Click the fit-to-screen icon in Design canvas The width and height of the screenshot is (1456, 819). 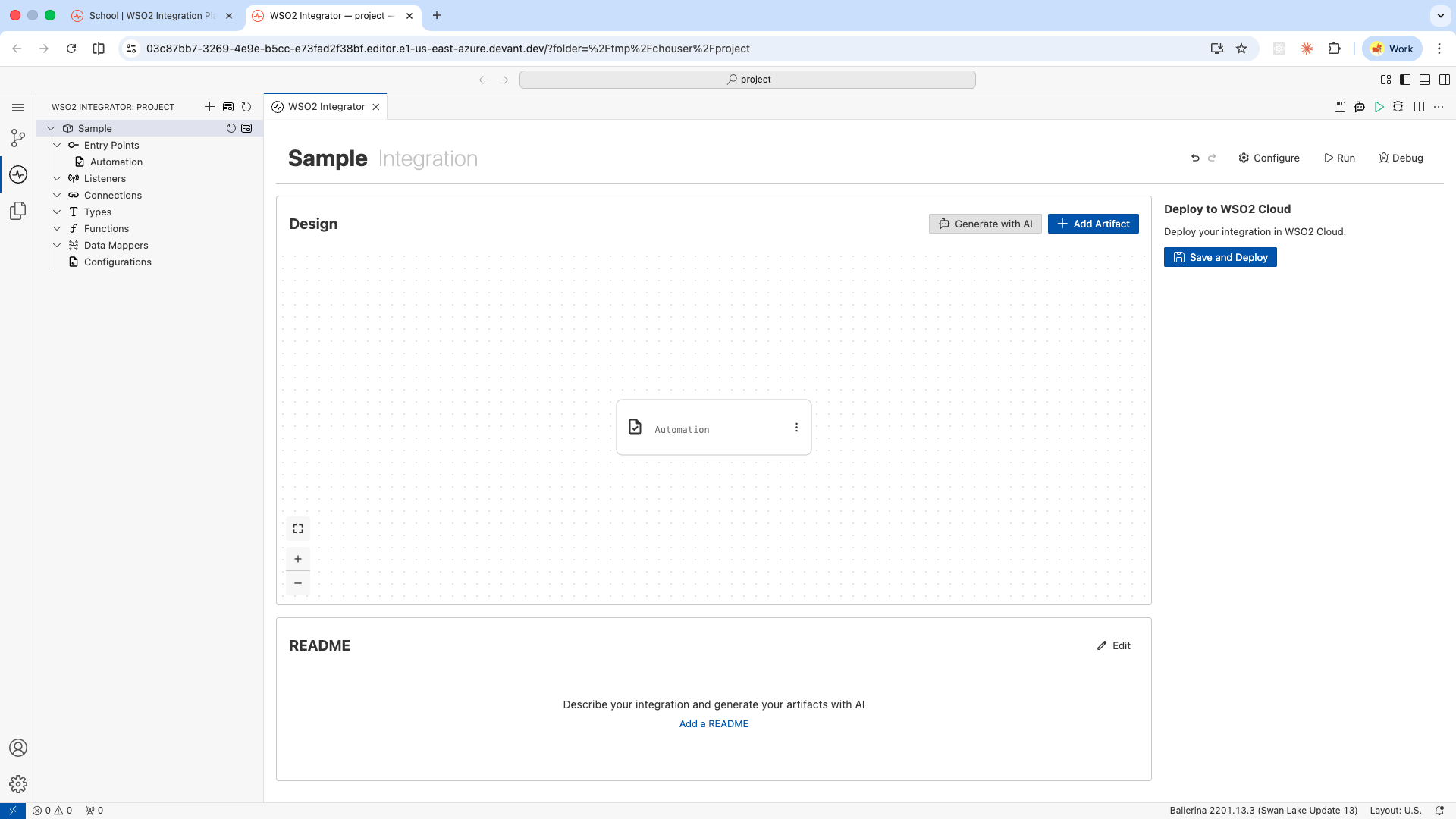[x=298, y=529]
